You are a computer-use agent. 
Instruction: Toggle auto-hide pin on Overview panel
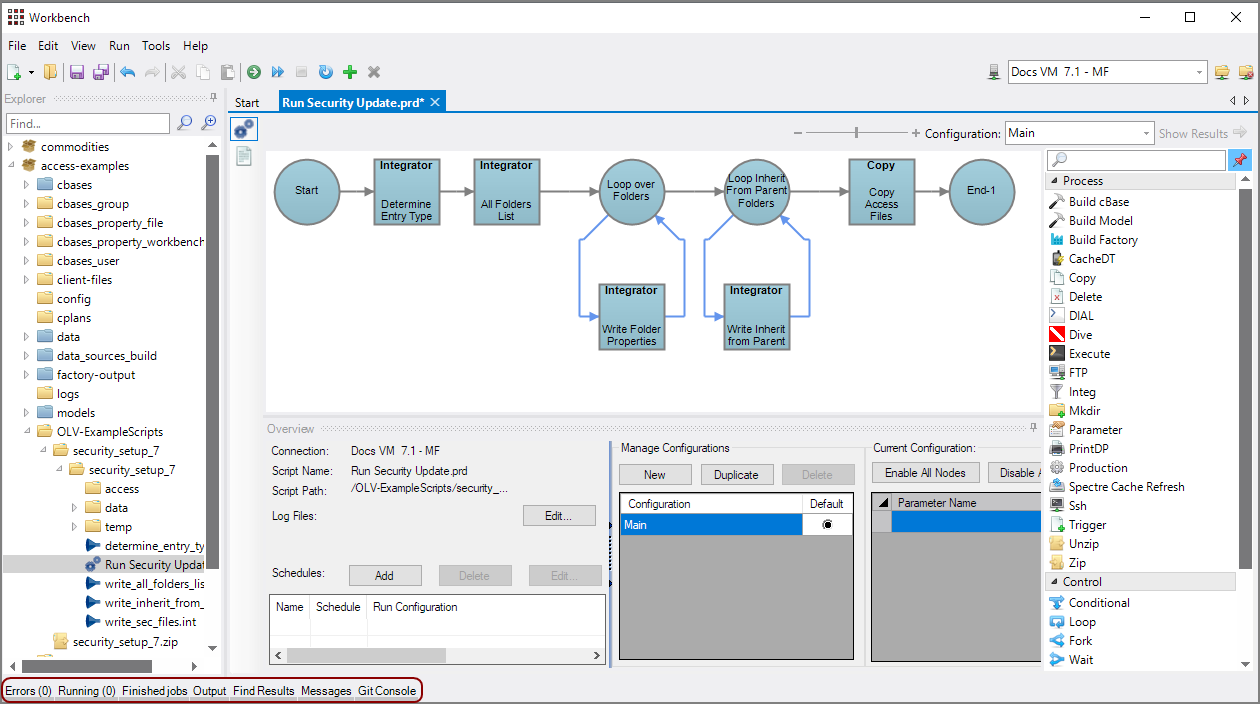pyautogui.click(x=1033, y=428)
